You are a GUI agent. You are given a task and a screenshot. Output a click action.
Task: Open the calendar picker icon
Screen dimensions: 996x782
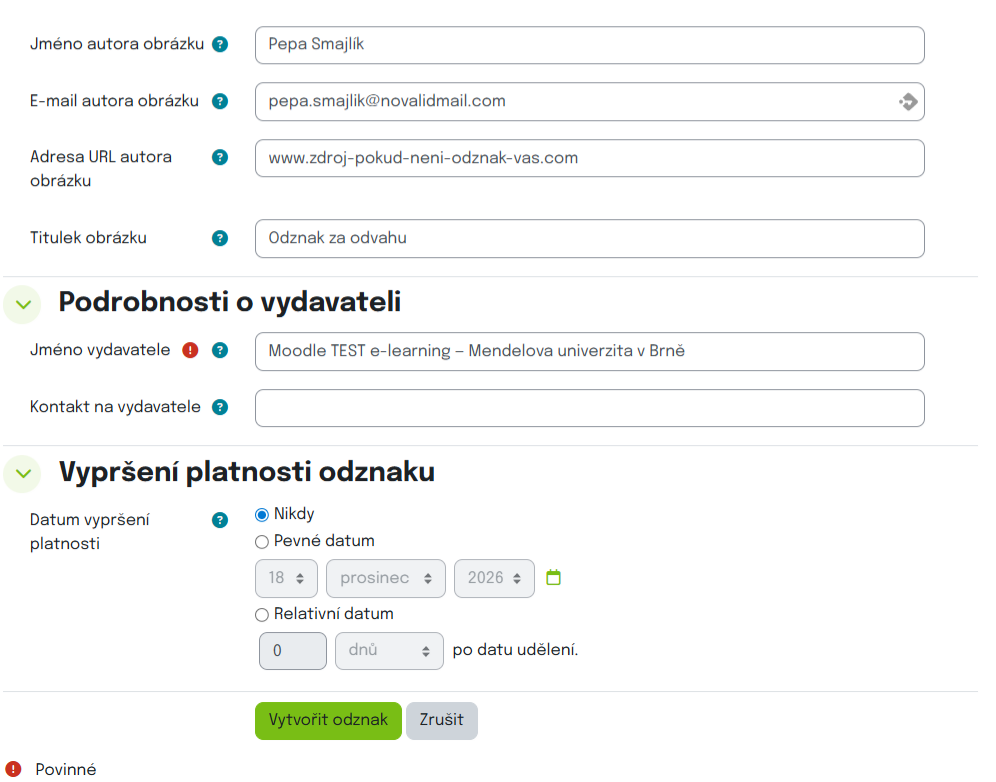point(554,578)
